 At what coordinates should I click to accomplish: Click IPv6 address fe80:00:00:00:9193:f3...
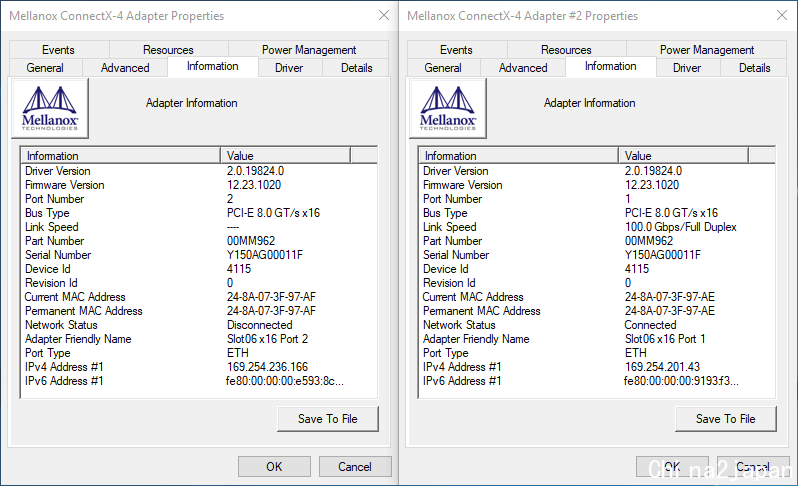tap(681, 381)
